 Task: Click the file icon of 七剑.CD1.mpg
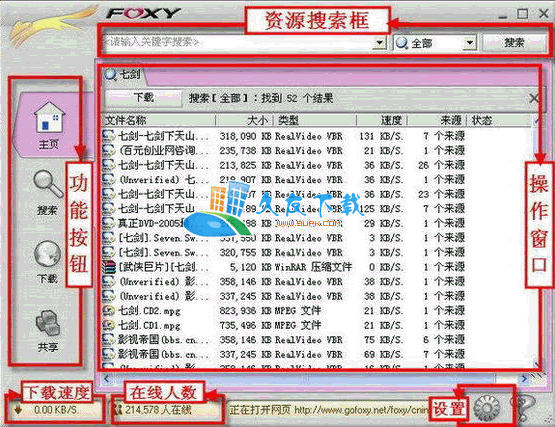click(x=109, y=325)
